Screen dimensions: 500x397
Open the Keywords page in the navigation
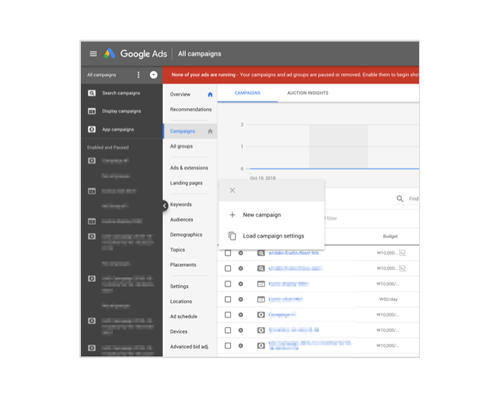tap(181, 204)
